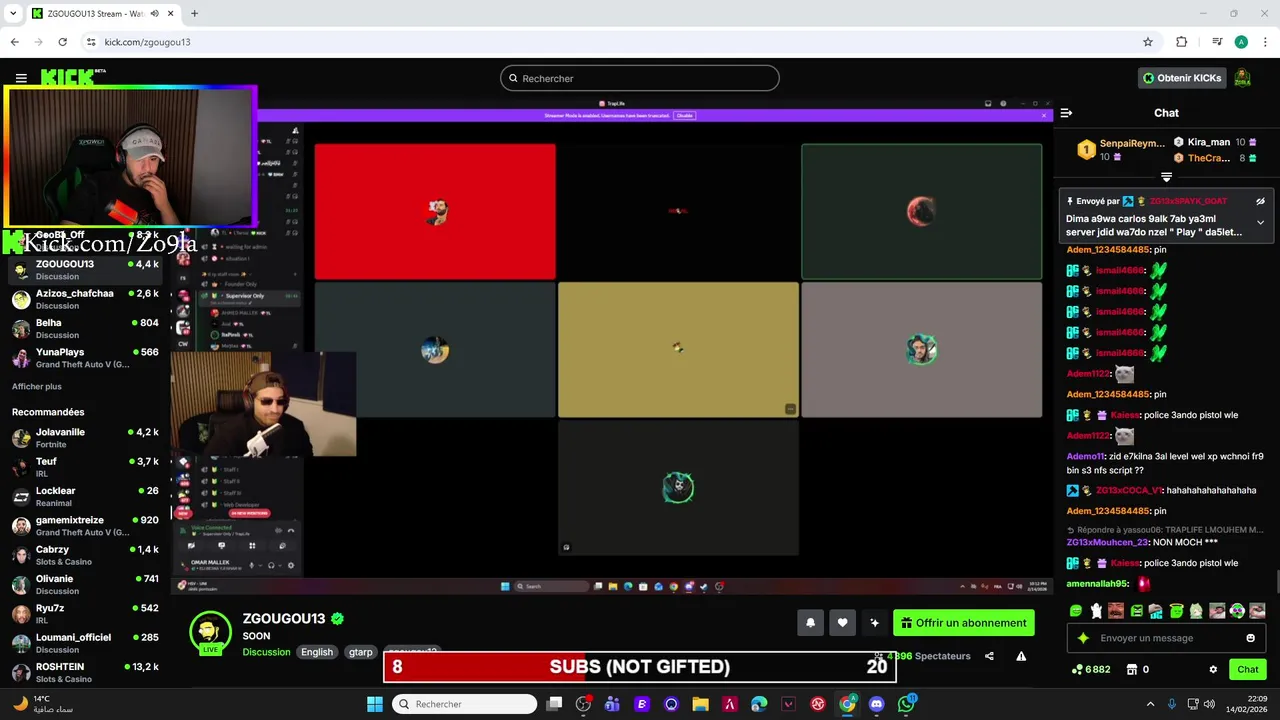Click the sparkle button beside the heart

(874, 623)
